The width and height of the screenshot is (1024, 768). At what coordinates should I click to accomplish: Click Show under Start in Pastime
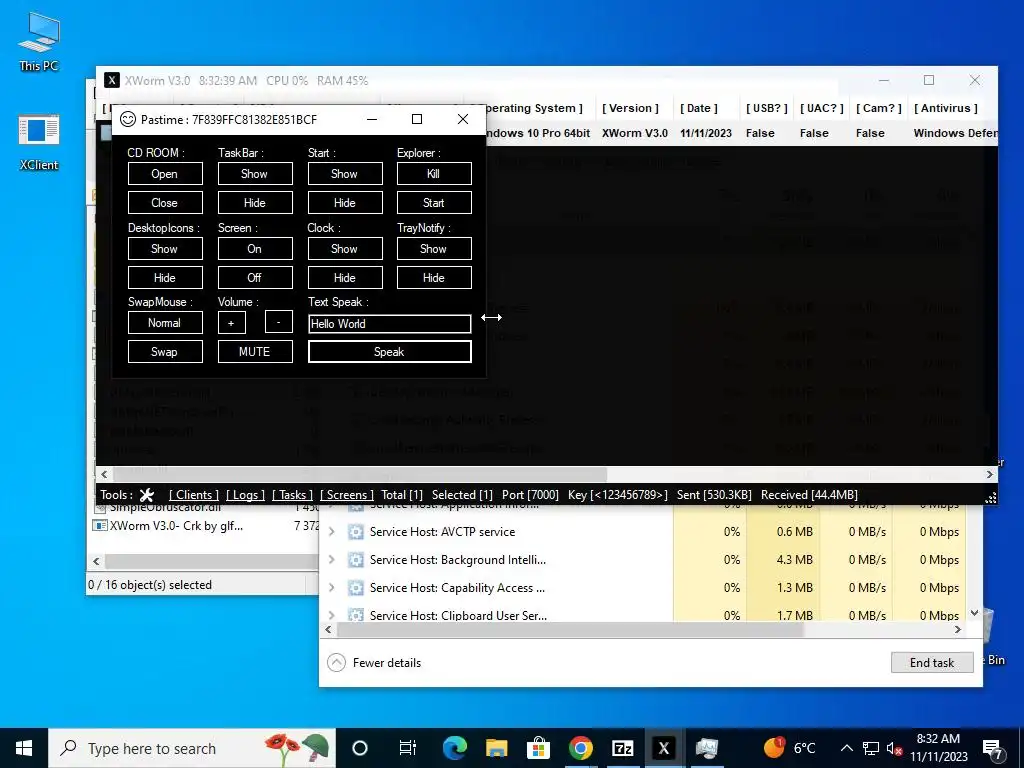[345, 174]
